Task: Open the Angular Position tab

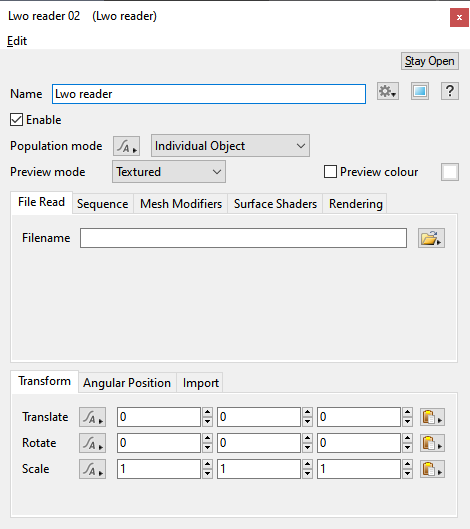Action: point(127,383)
